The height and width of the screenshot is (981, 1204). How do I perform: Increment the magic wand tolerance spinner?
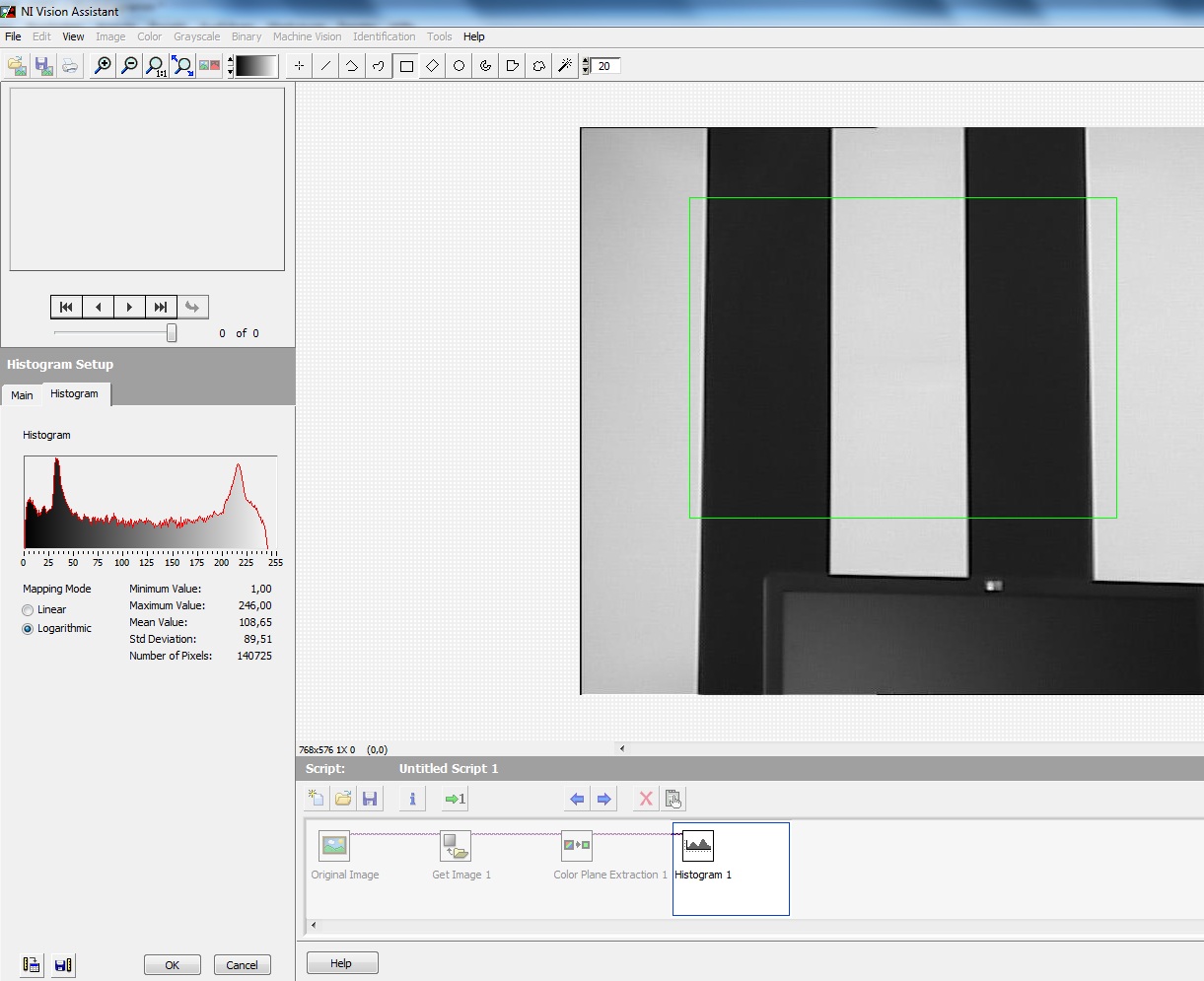coord(586,62)
